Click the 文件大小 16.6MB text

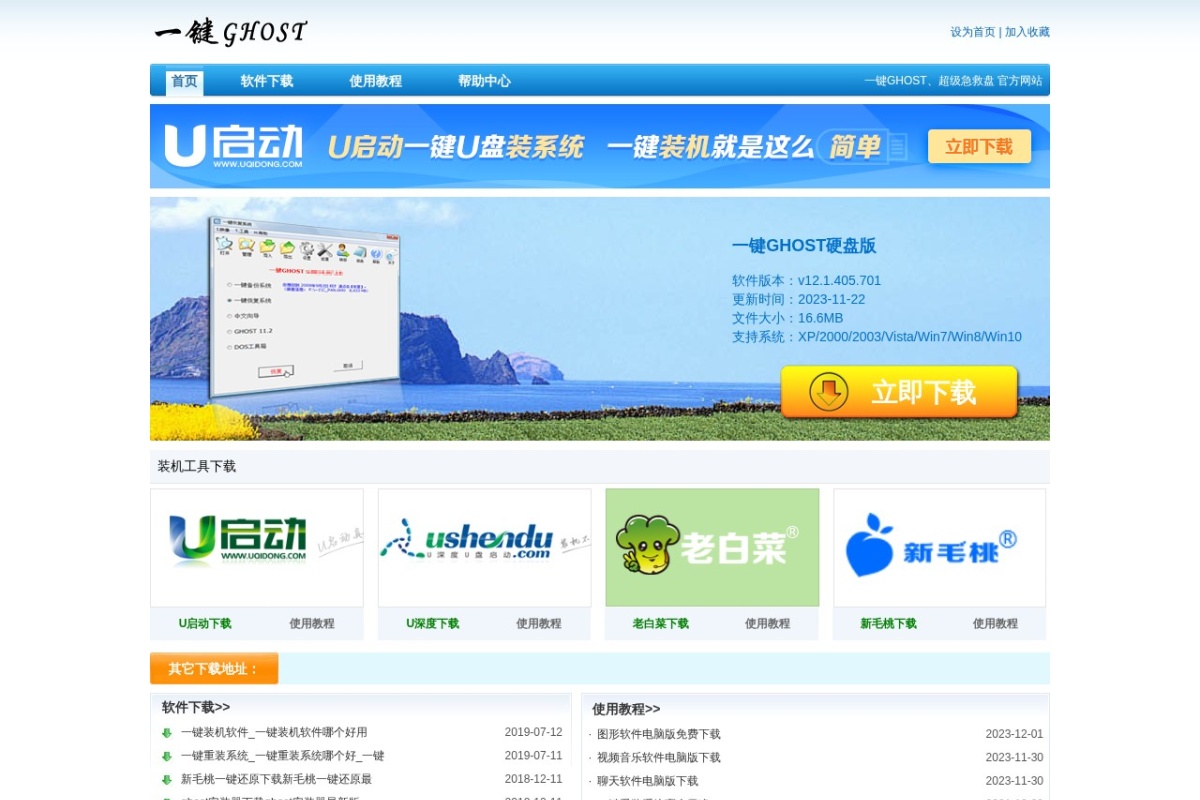[787, 318]
